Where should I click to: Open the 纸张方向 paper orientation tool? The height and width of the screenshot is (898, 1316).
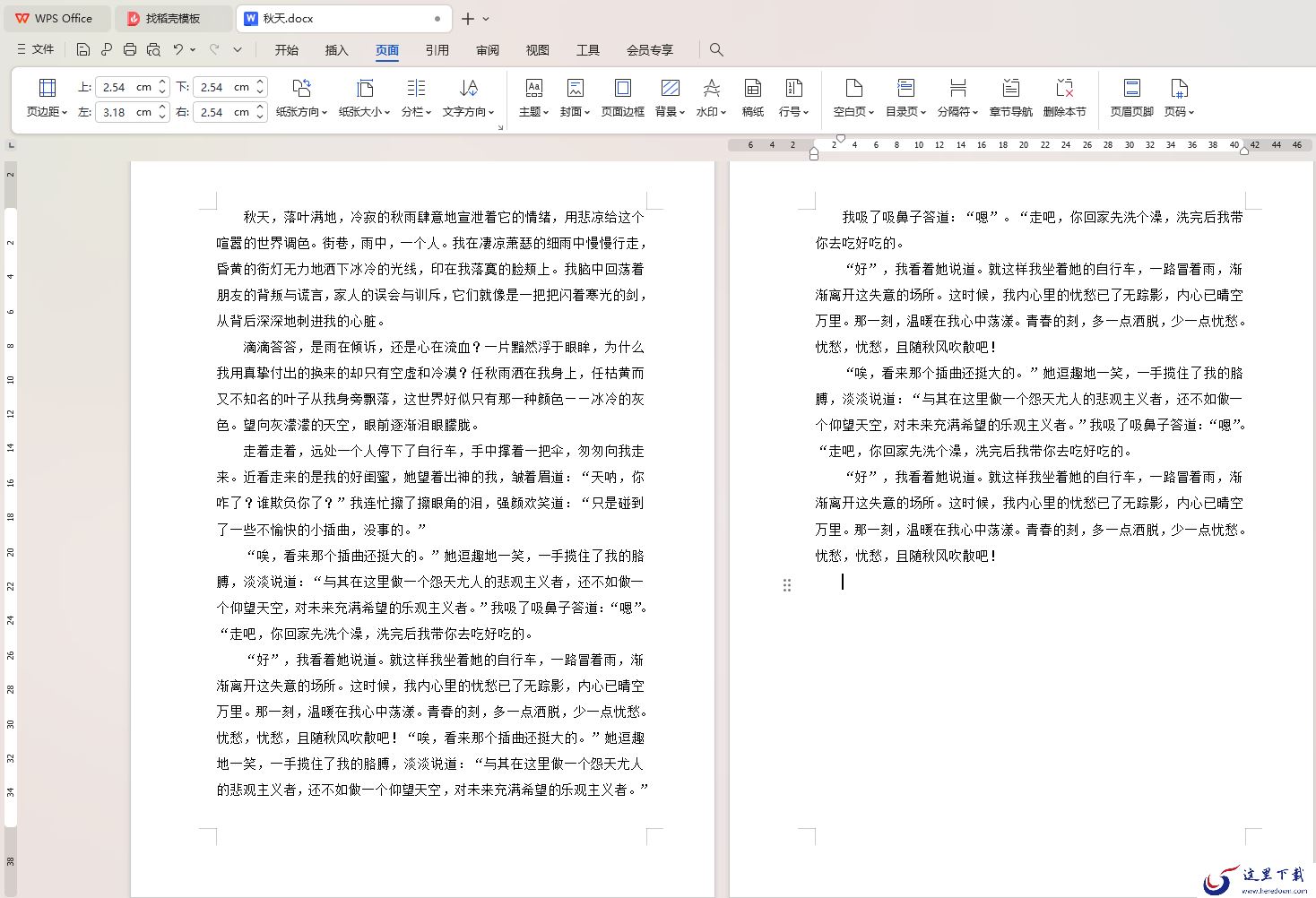[301, 98]
